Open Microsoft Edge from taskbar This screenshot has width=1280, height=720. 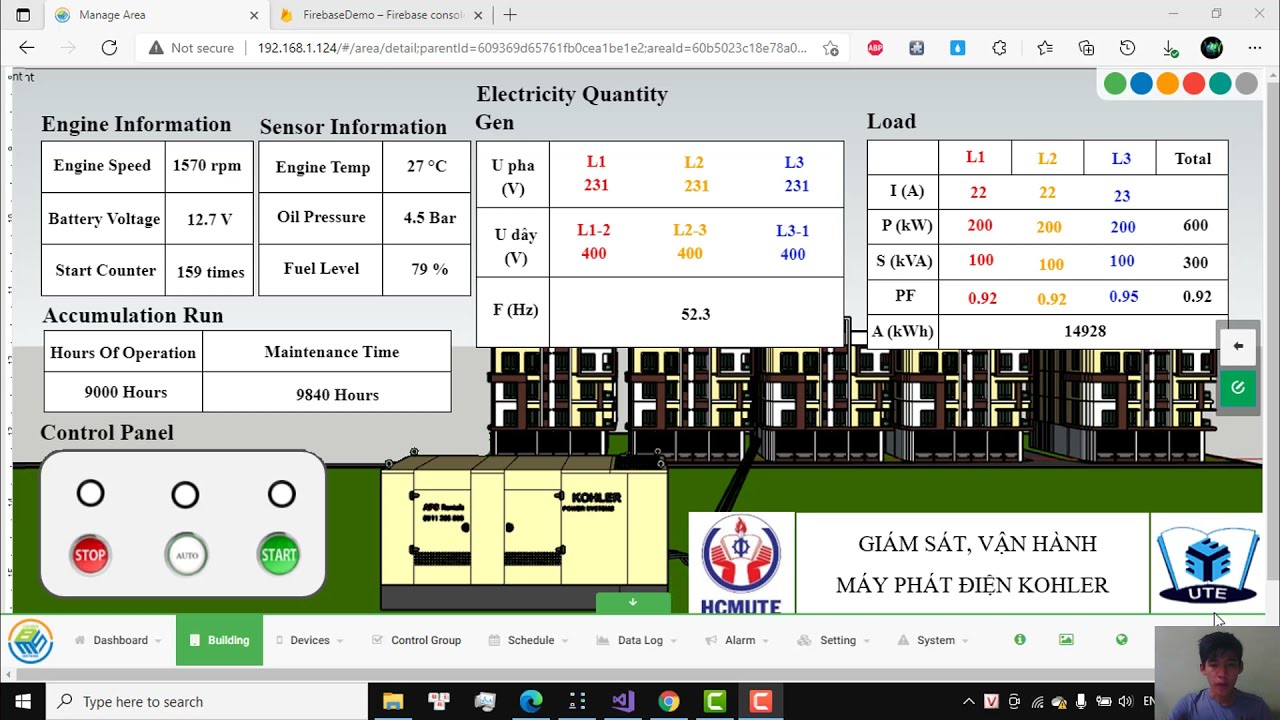(x=531, y=702)
